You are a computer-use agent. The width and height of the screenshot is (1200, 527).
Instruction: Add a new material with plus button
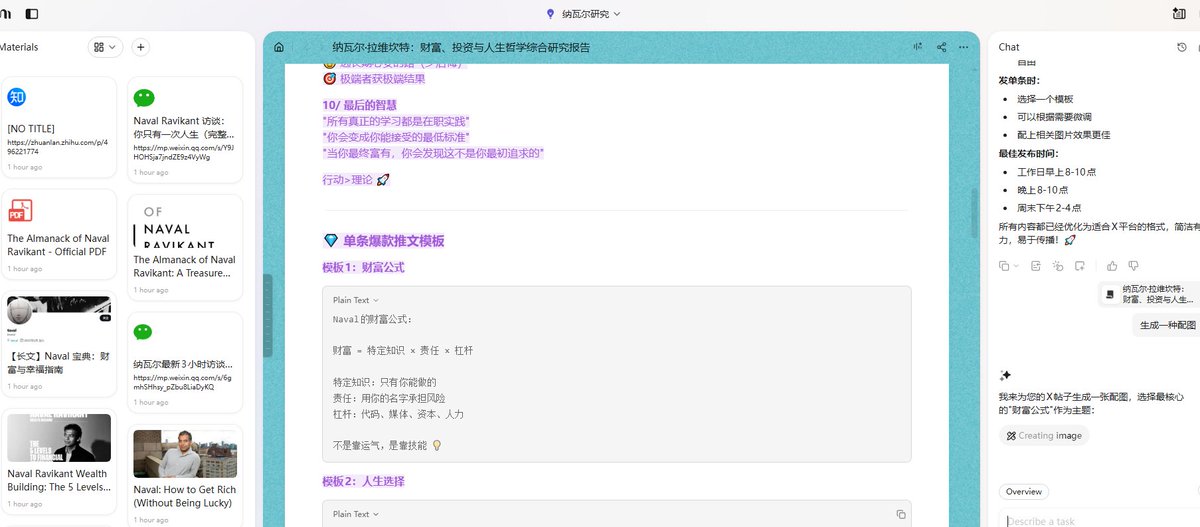(x=140, y=47)
